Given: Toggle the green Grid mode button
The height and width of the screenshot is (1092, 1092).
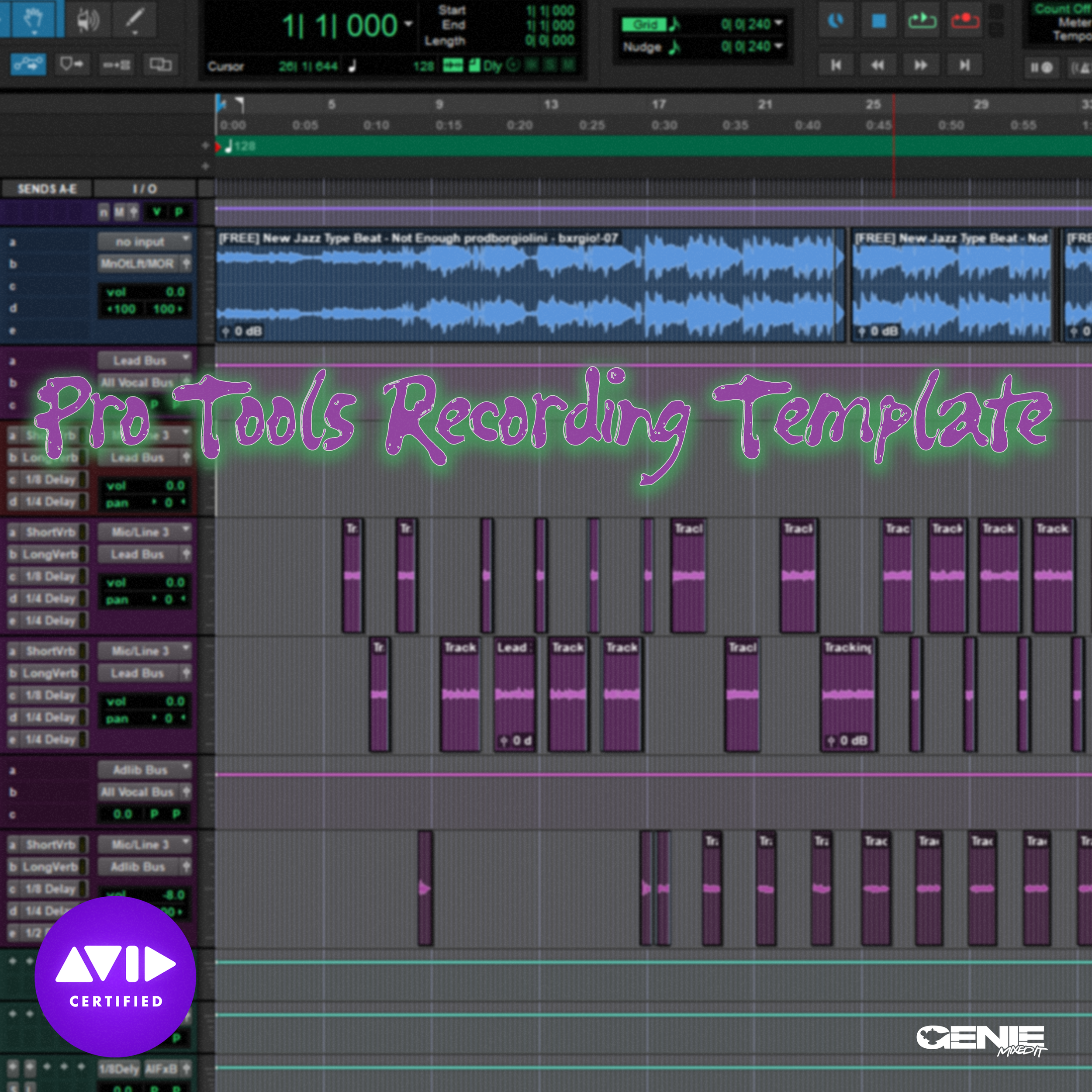Looking at the screenshot, I should (644, 24).
